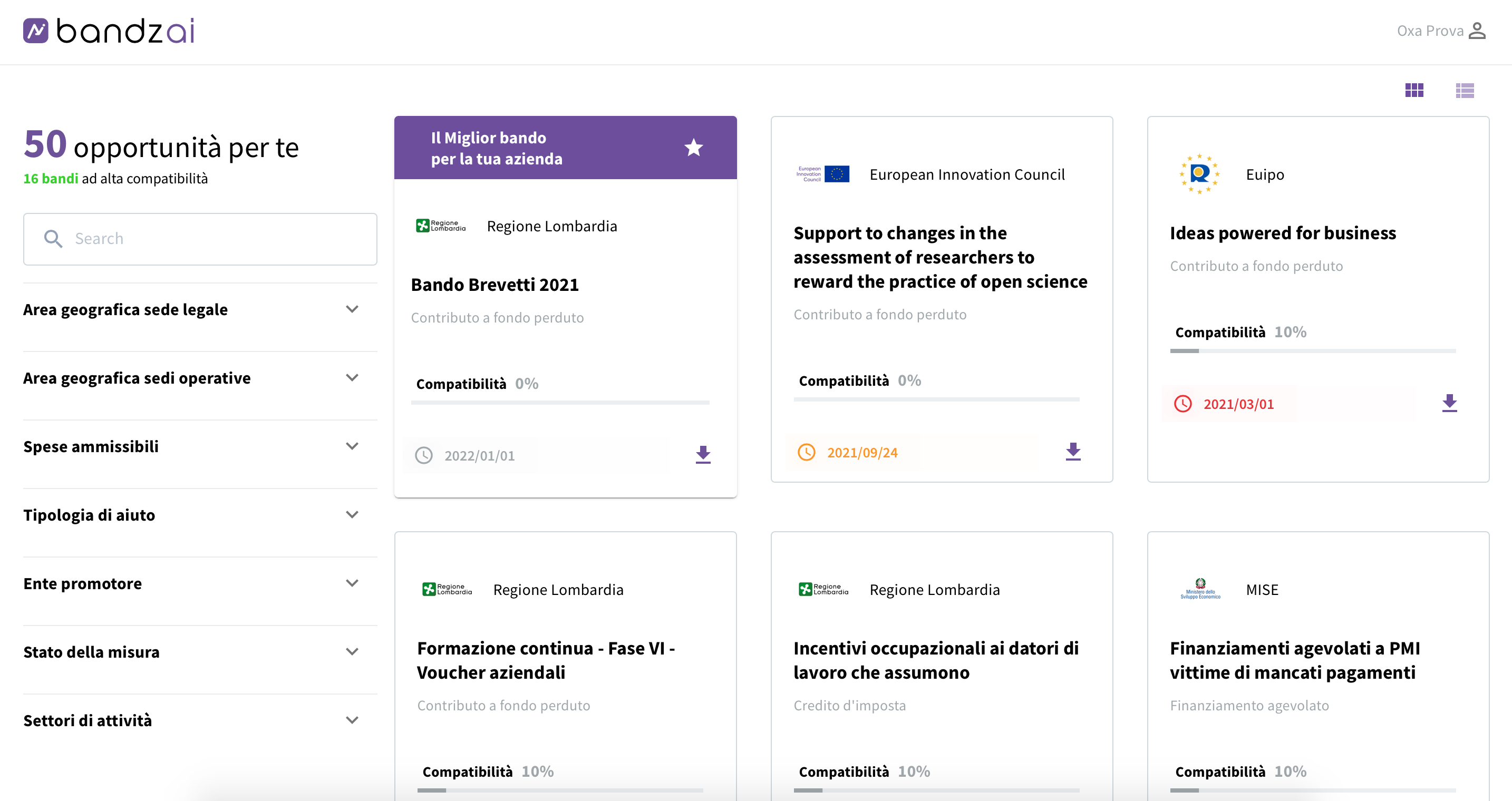Viewport: 1512px width, 801px height.
Task: Click the European Innovation Council label
Action: pos(967,175)
